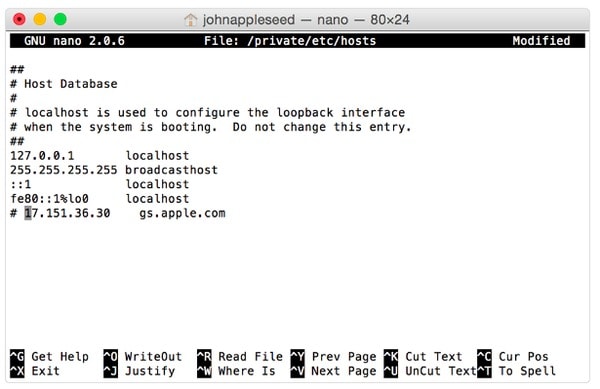
Task: Click the yellow minimize window button
Action: (40, 19)
